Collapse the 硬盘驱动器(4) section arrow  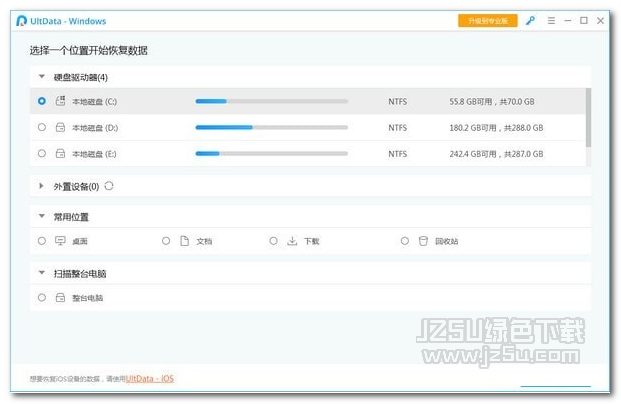tap(42, 76)
